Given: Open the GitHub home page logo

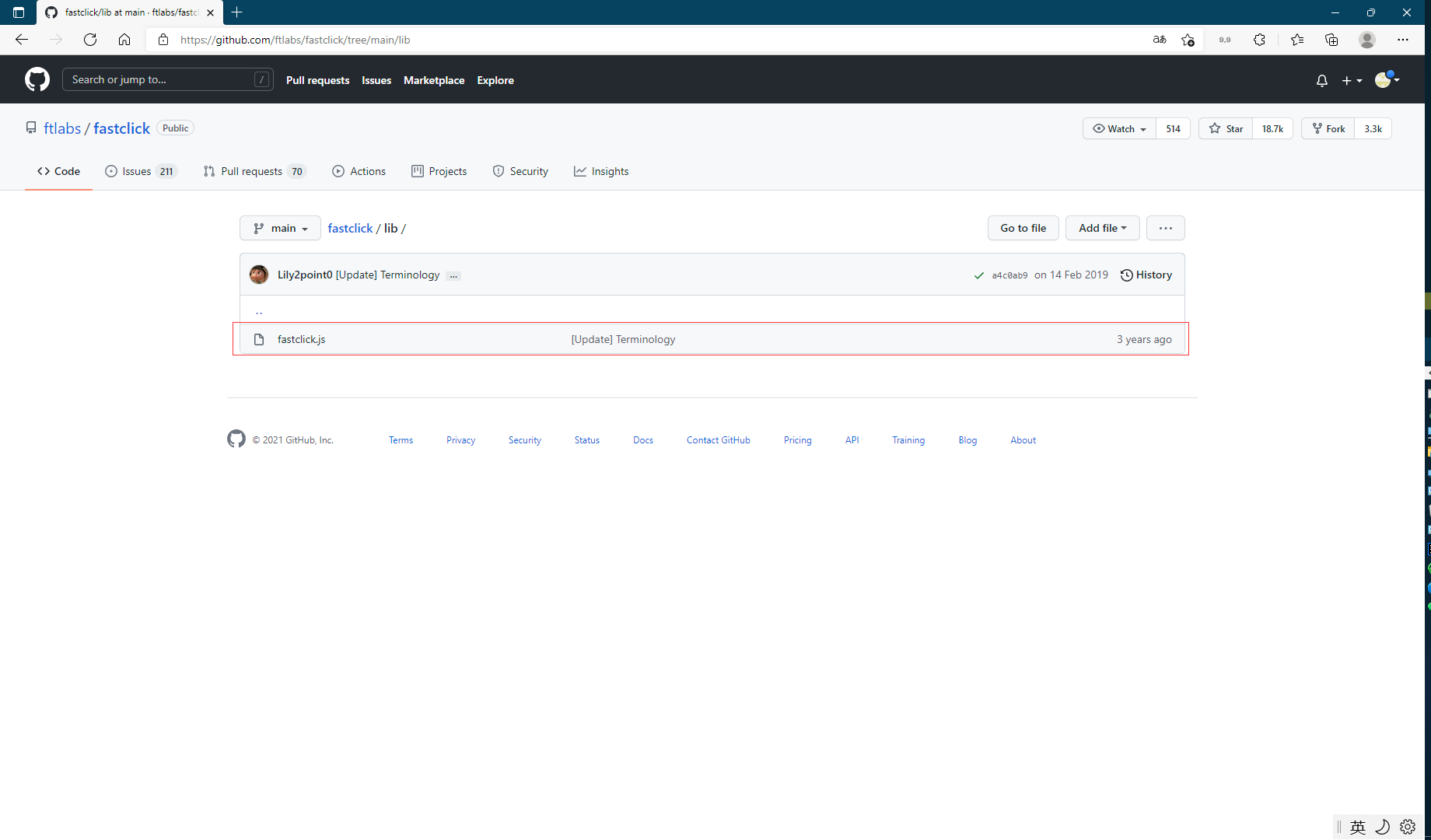Looking at the screenshot, I should [x=37, y=79].
